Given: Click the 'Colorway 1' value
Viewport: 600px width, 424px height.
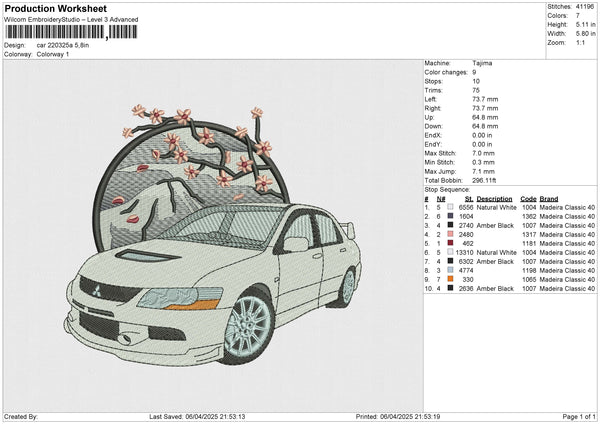Looking at the screenshot, I should point(53,54).
